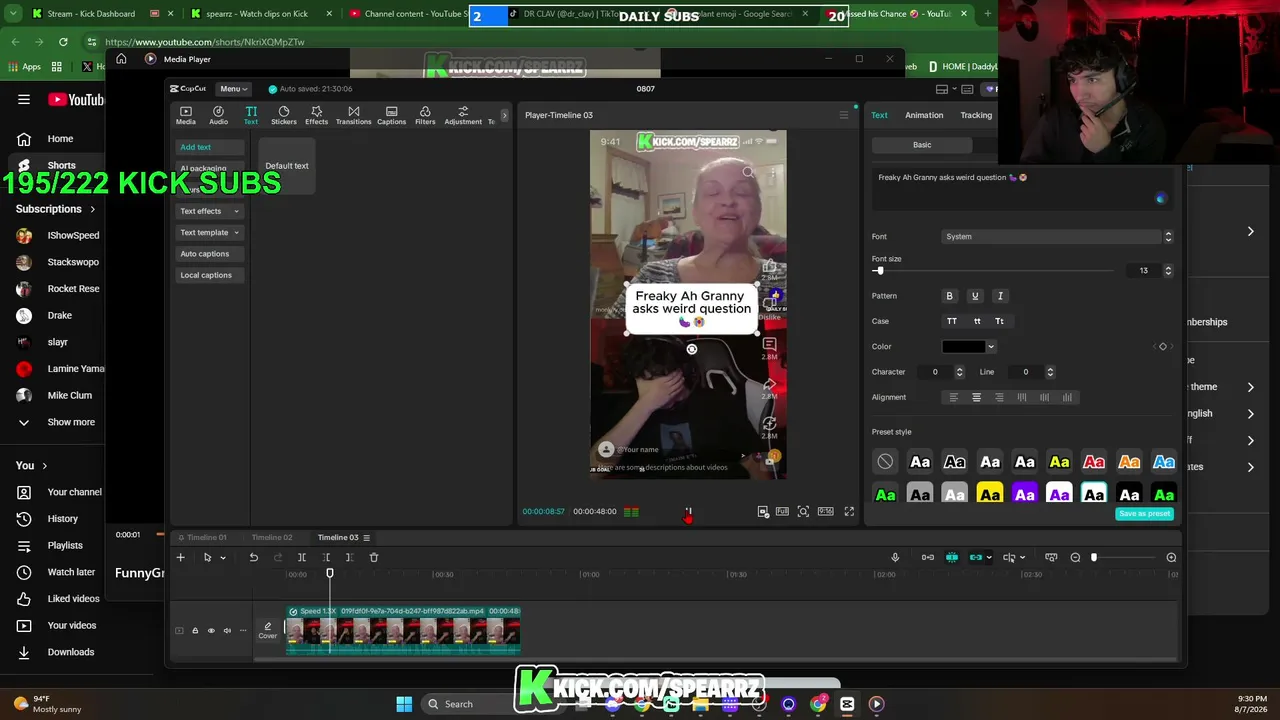The image size is (1280, 720).
Task: Open the Media panel in CapCut
Action: pyautogui.click(x=186, y=115)
